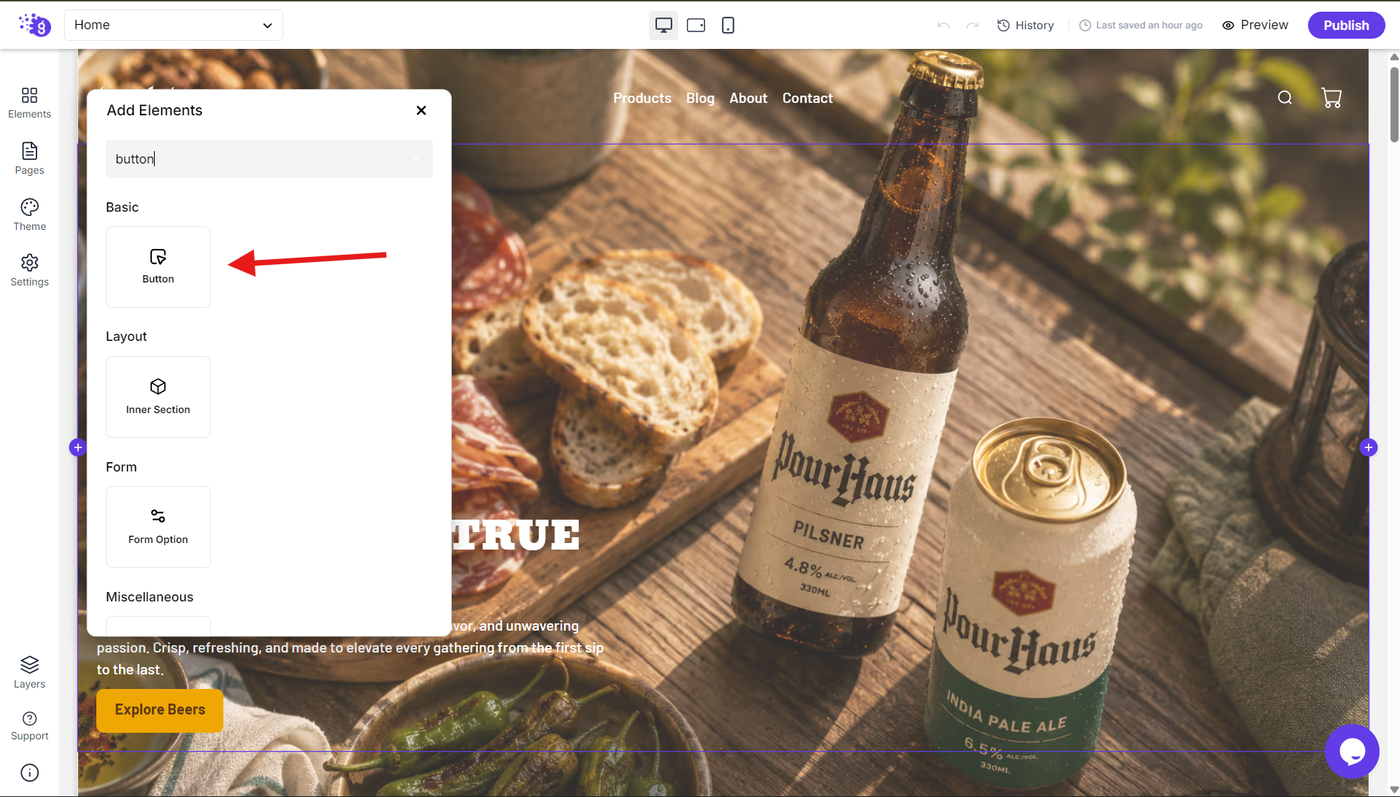
Task: Open the History panel
Action: click(x=1025, y=25)
